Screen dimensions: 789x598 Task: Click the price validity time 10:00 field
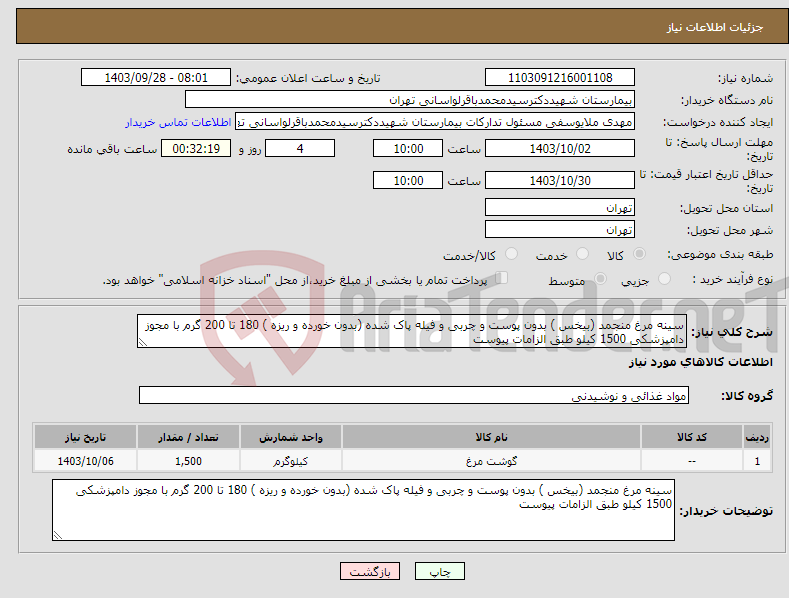408,180
